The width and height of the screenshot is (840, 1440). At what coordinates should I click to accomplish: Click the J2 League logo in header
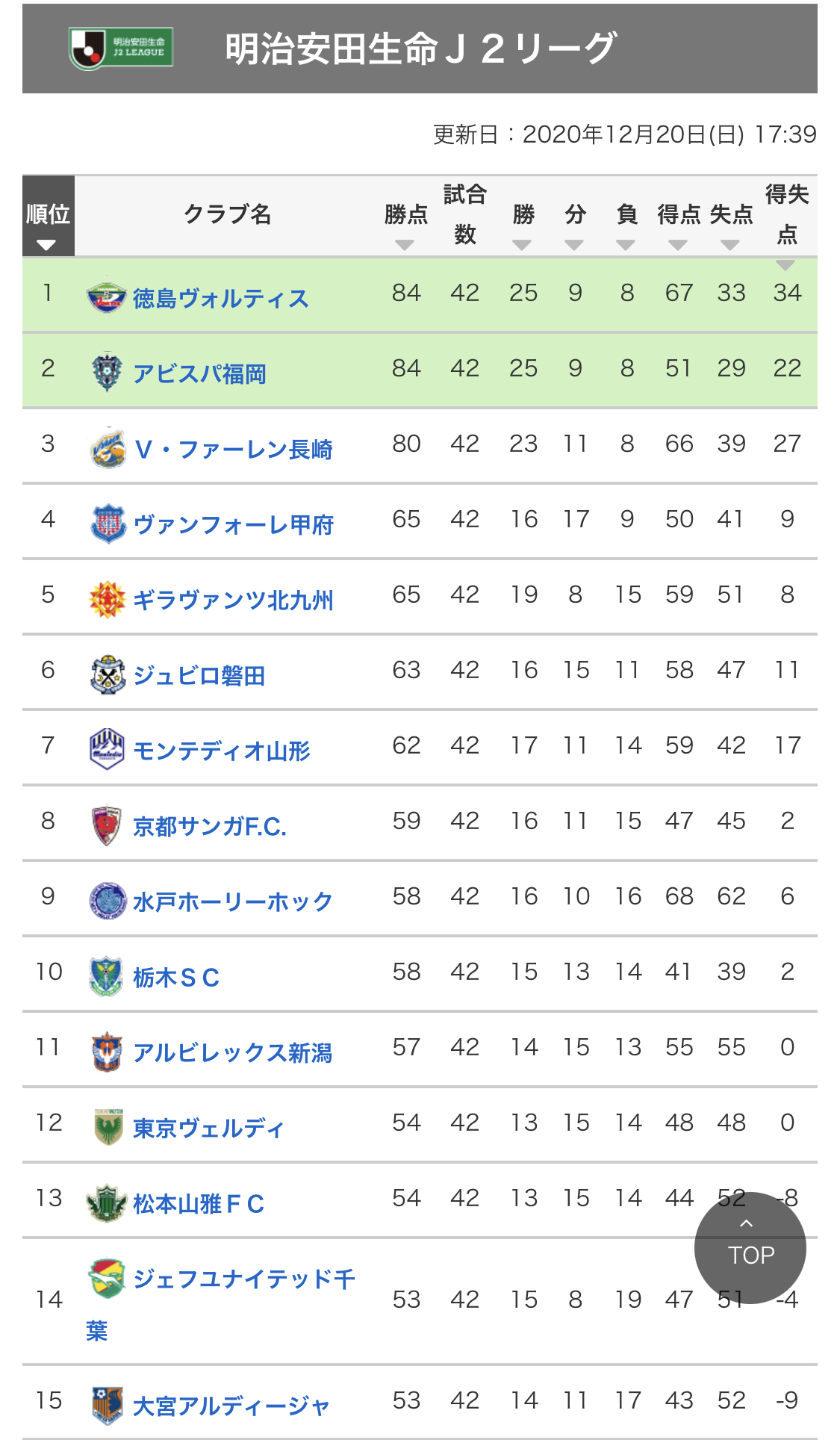coord(121,49)
